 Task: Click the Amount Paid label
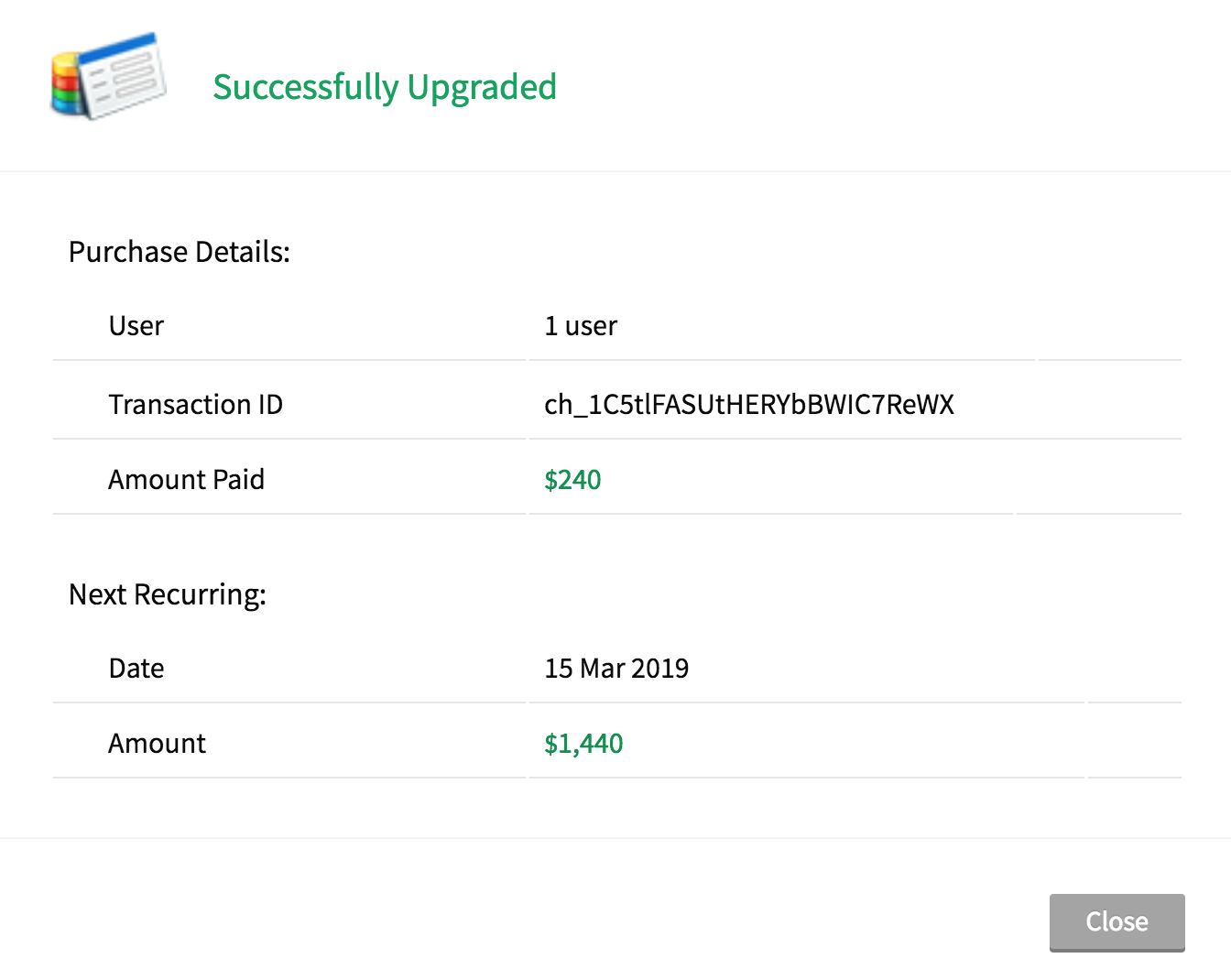tap(187, 480)
